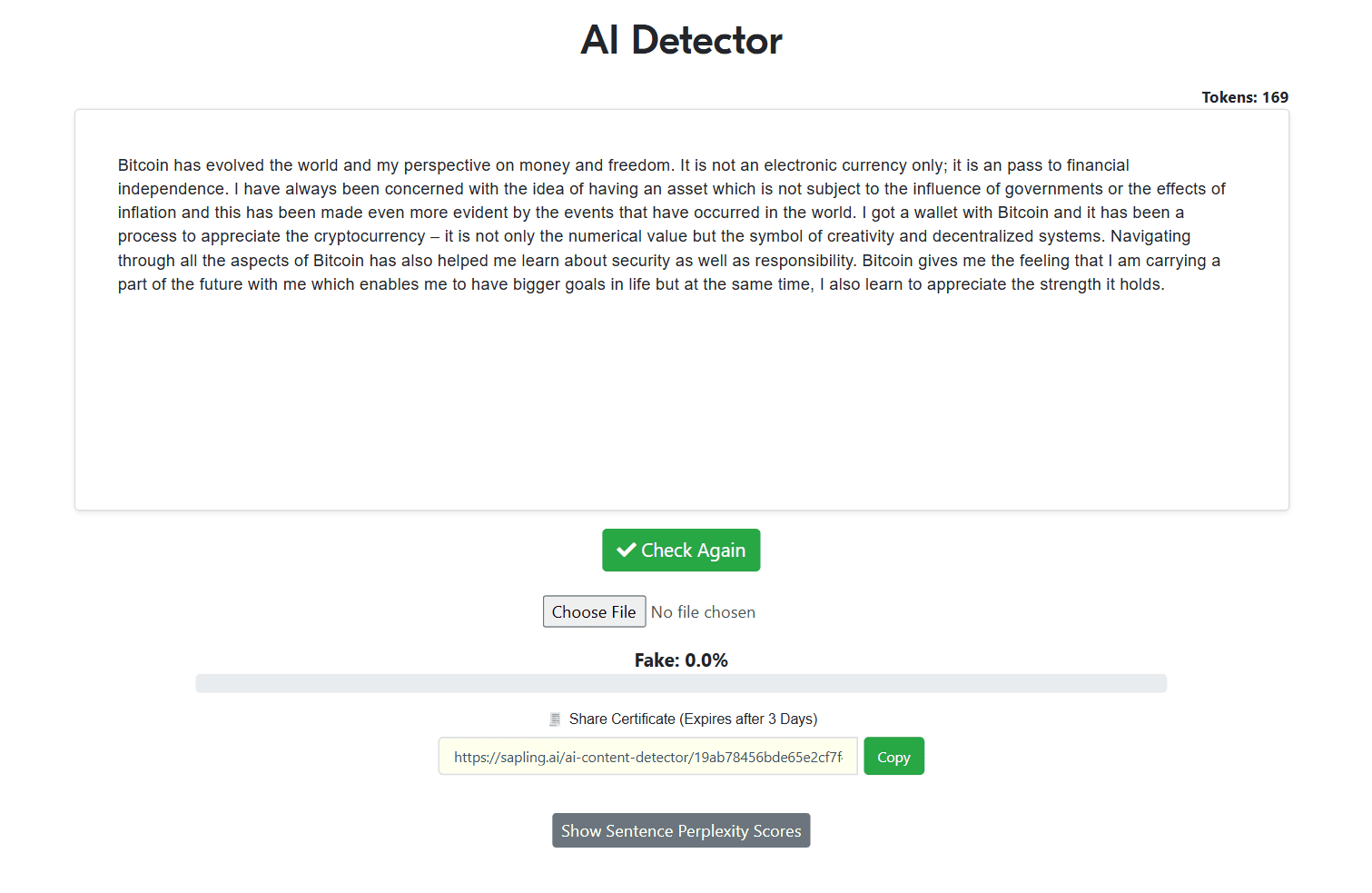The image size is (1372, 893).
Task: Click the AI Detector heading
Action: click(681, 40)
